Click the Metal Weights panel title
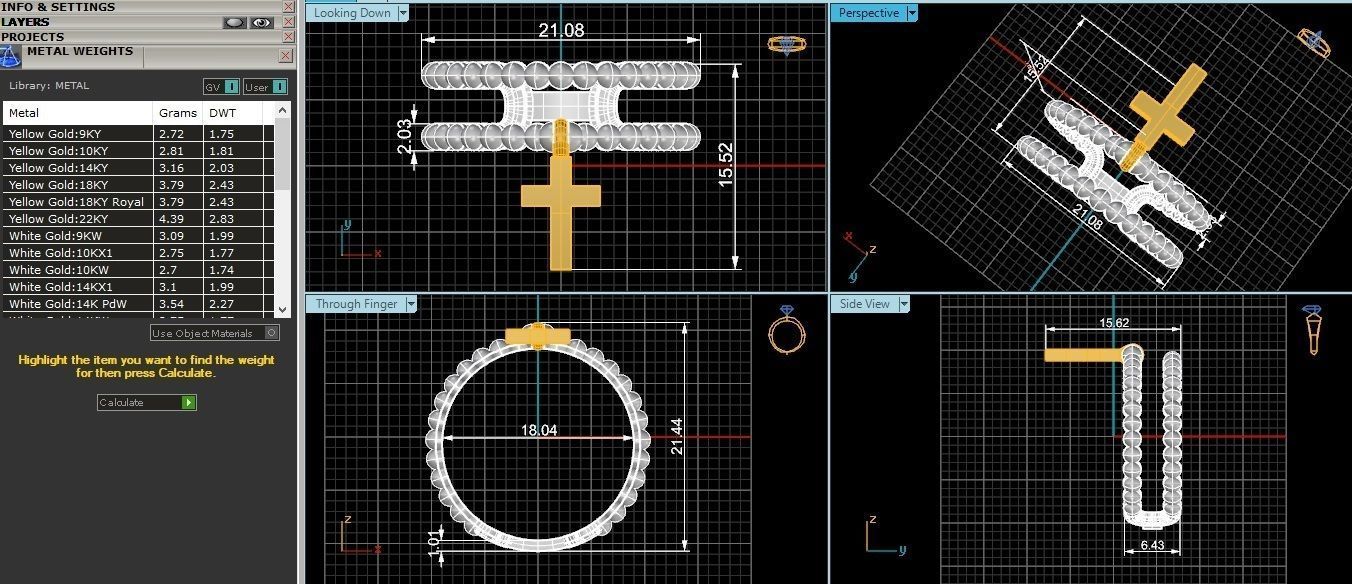The width and height of the screenshot is (1352, 584). point(79,51)
